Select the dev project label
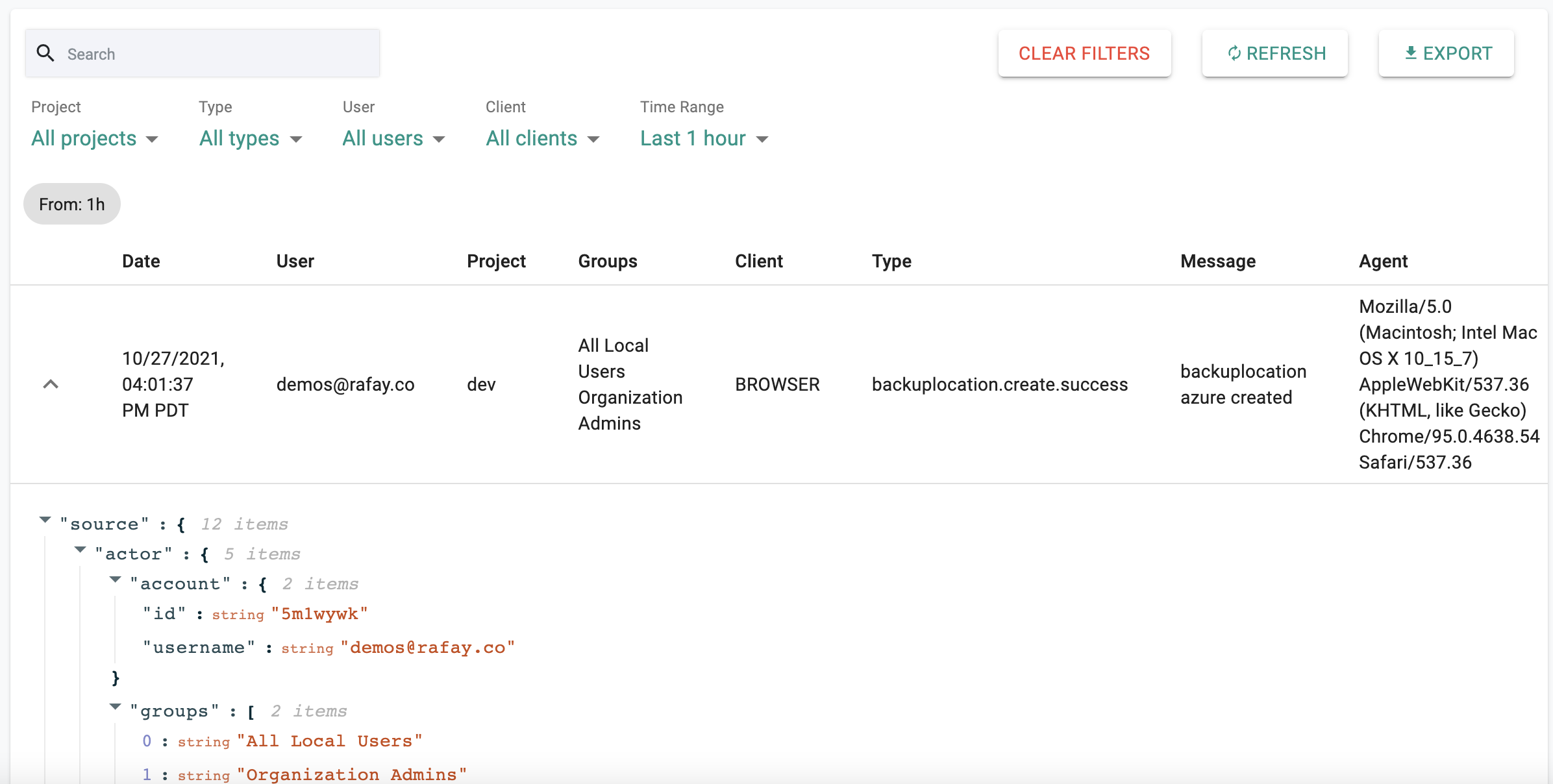 (x=483, y=383)
